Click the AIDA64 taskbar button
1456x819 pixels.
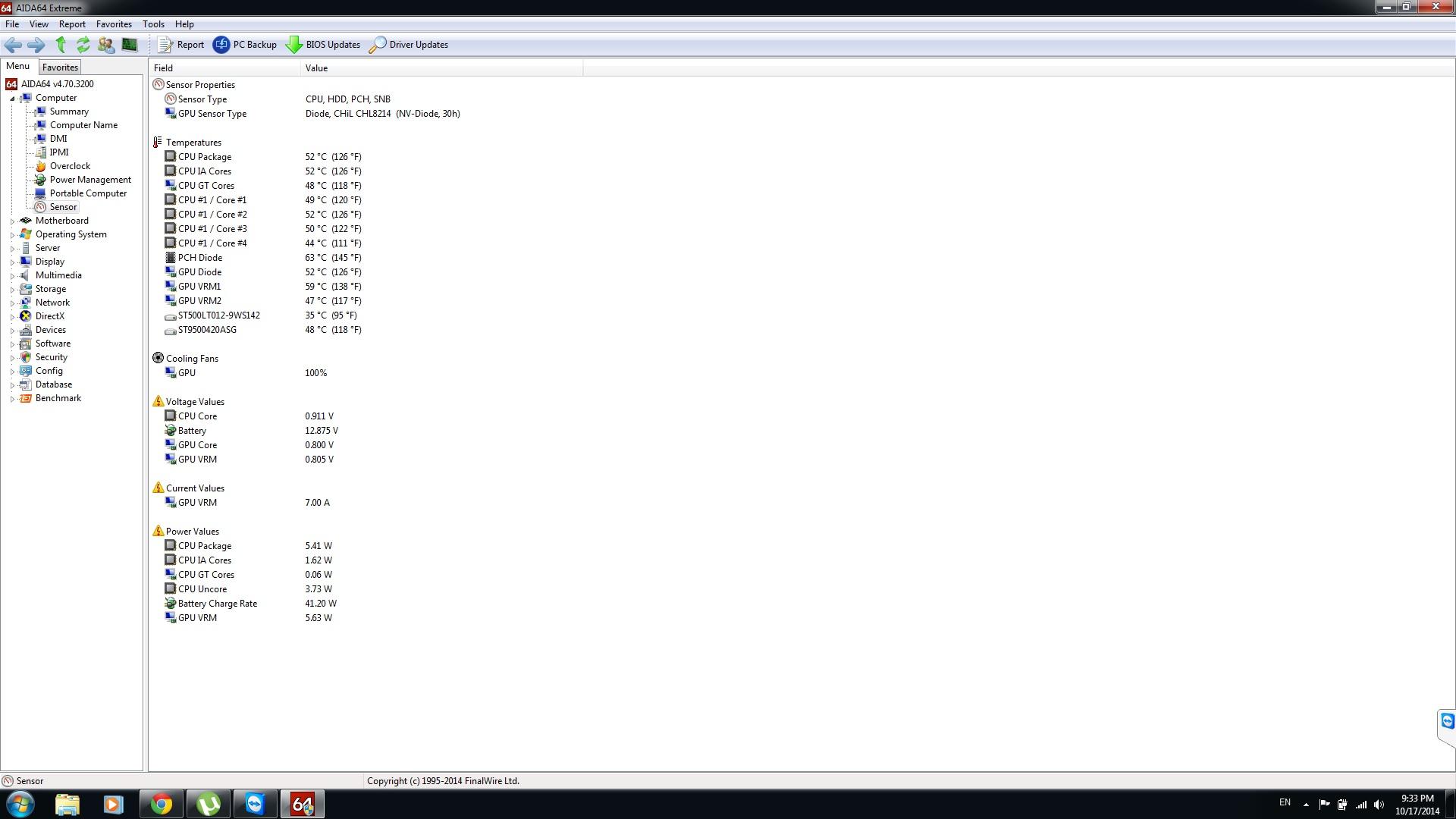pos(303,804)
